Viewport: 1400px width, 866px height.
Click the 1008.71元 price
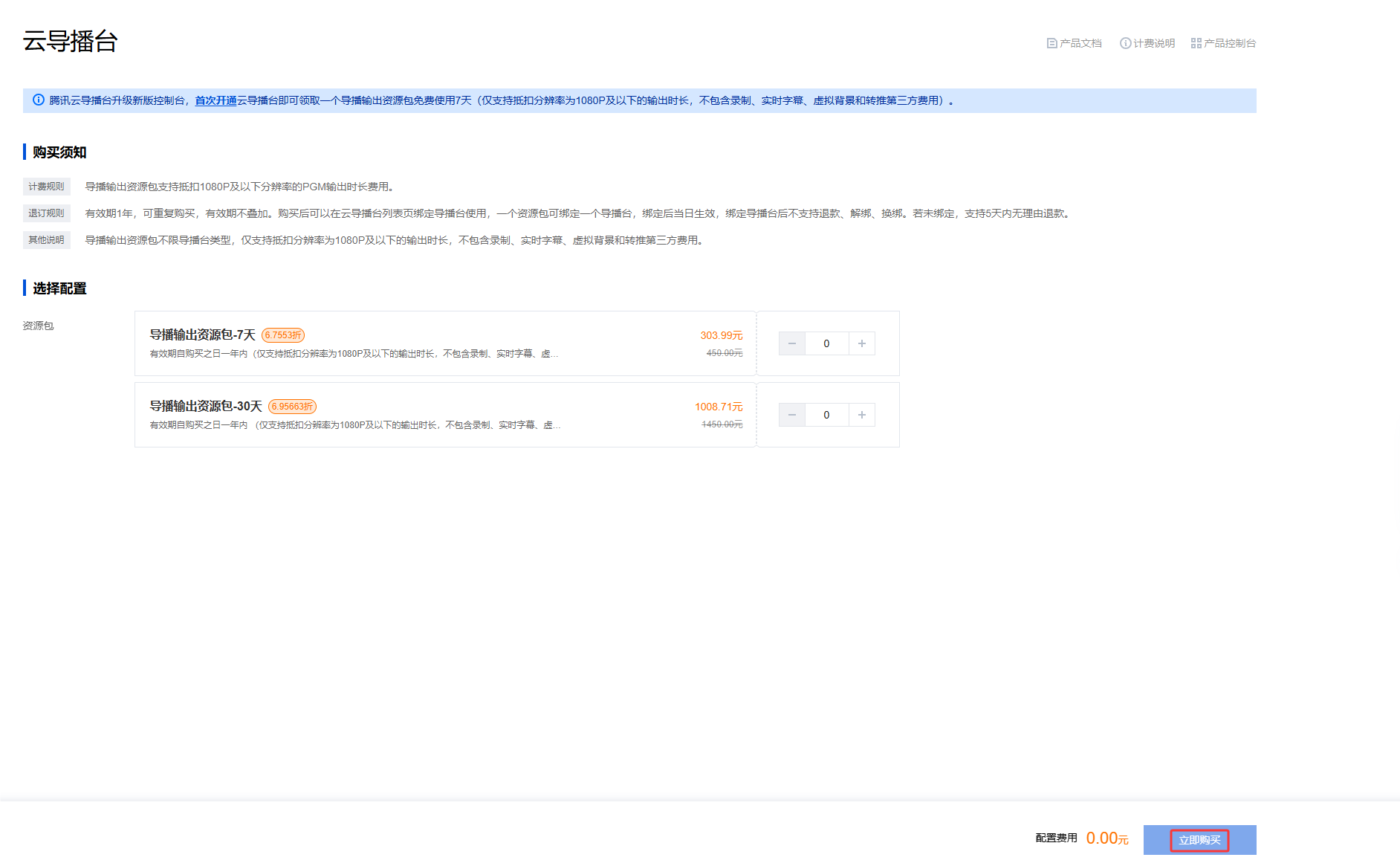click(719, 407)
